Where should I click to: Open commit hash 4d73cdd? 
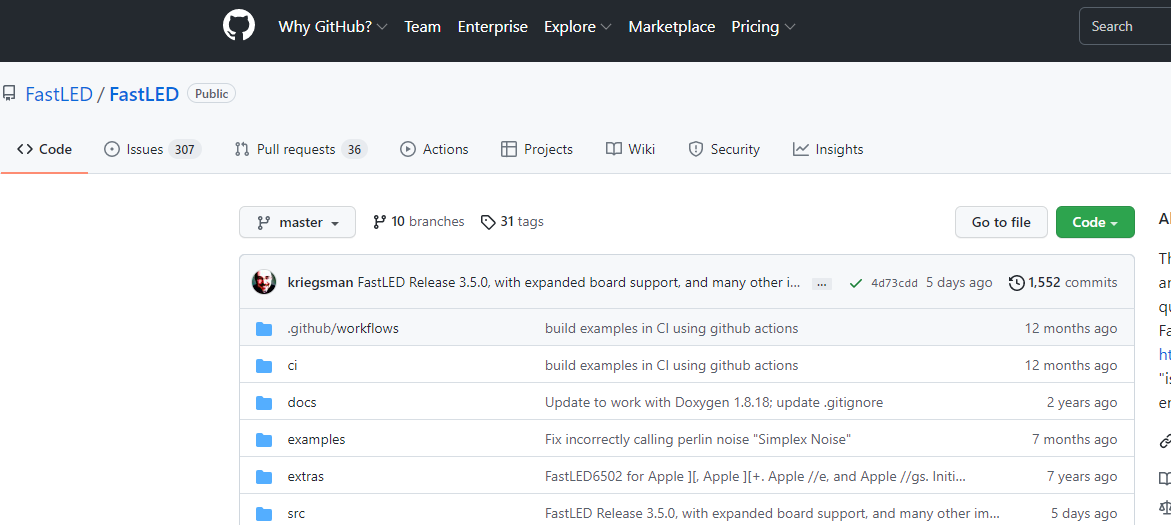pyautogui.click(x=895, y=283)
